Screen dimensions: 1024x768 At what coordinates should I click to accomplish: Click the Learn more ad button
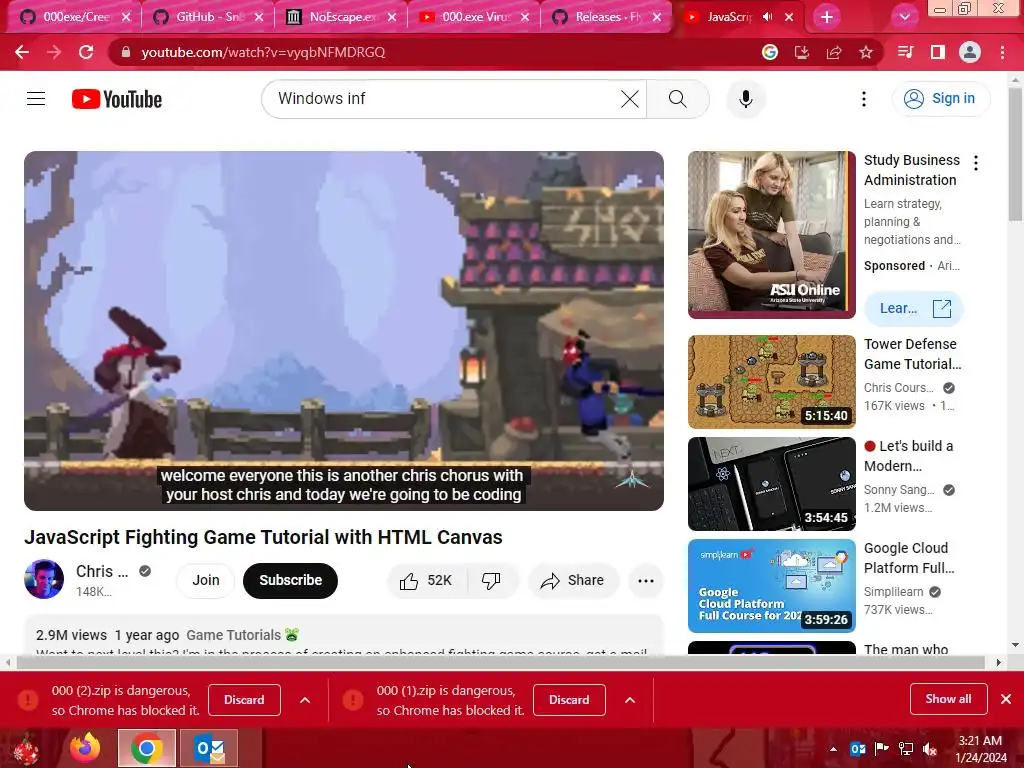[x=914, y=308]
